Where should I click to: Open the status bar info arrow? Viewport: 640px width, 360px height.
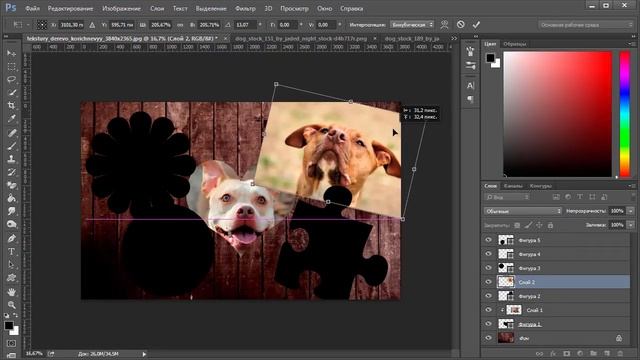(144, 354)
